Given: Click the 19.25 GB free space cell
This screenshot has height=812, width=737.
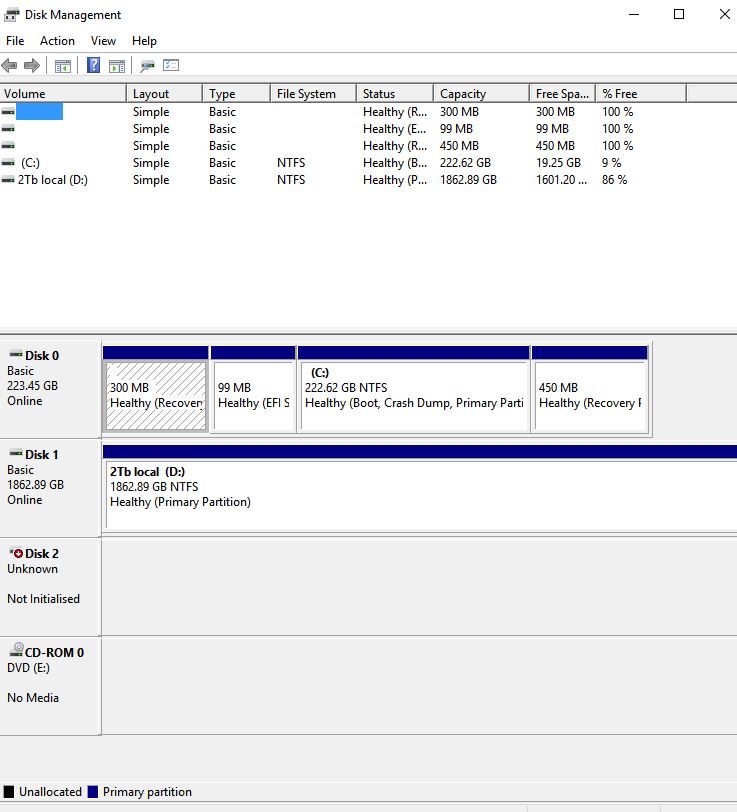Looking at the screenshot, I should 558,163.
